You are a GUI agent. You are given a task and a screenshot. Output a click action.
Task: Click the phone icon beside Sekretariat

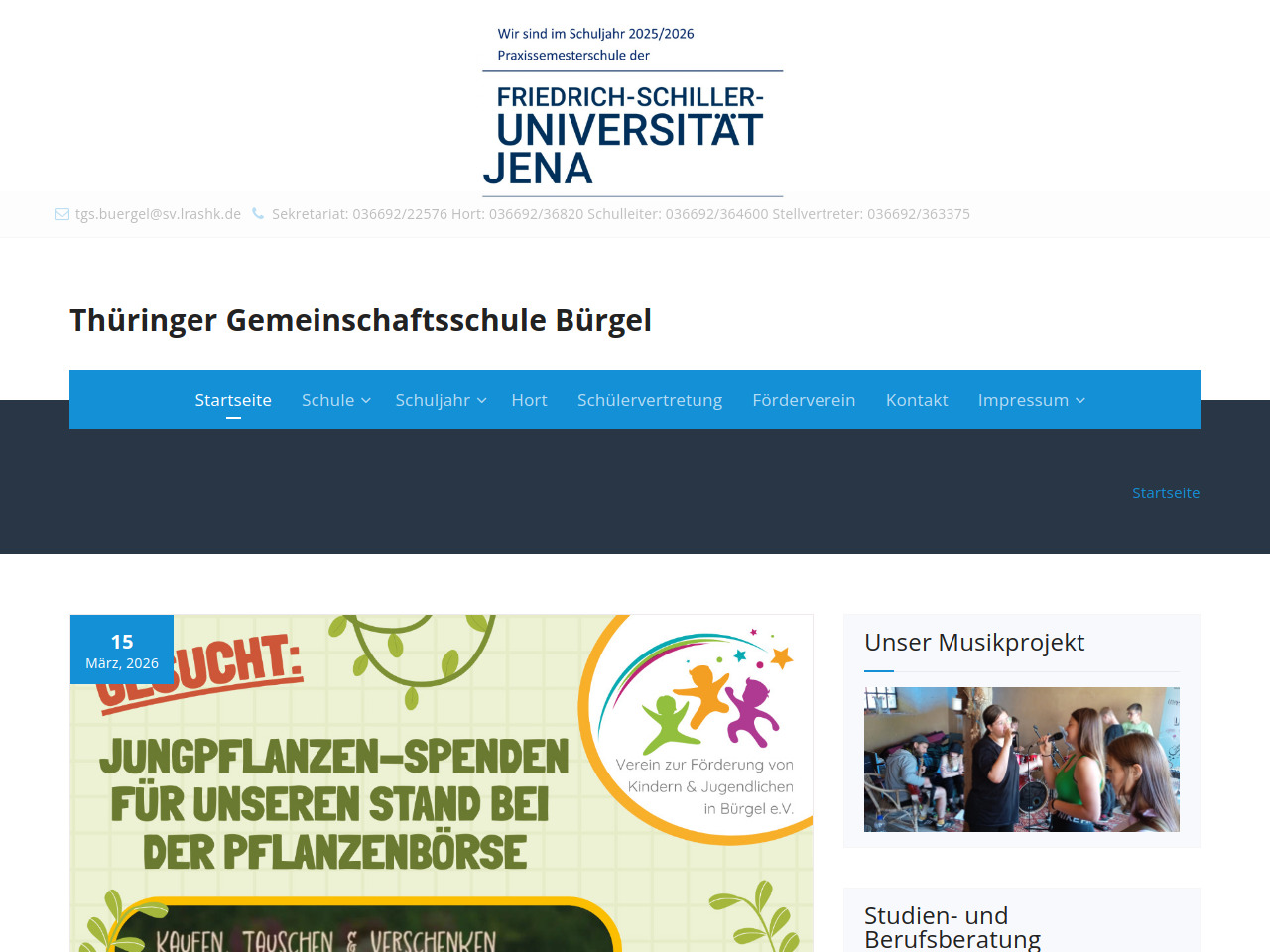point(258,214)
